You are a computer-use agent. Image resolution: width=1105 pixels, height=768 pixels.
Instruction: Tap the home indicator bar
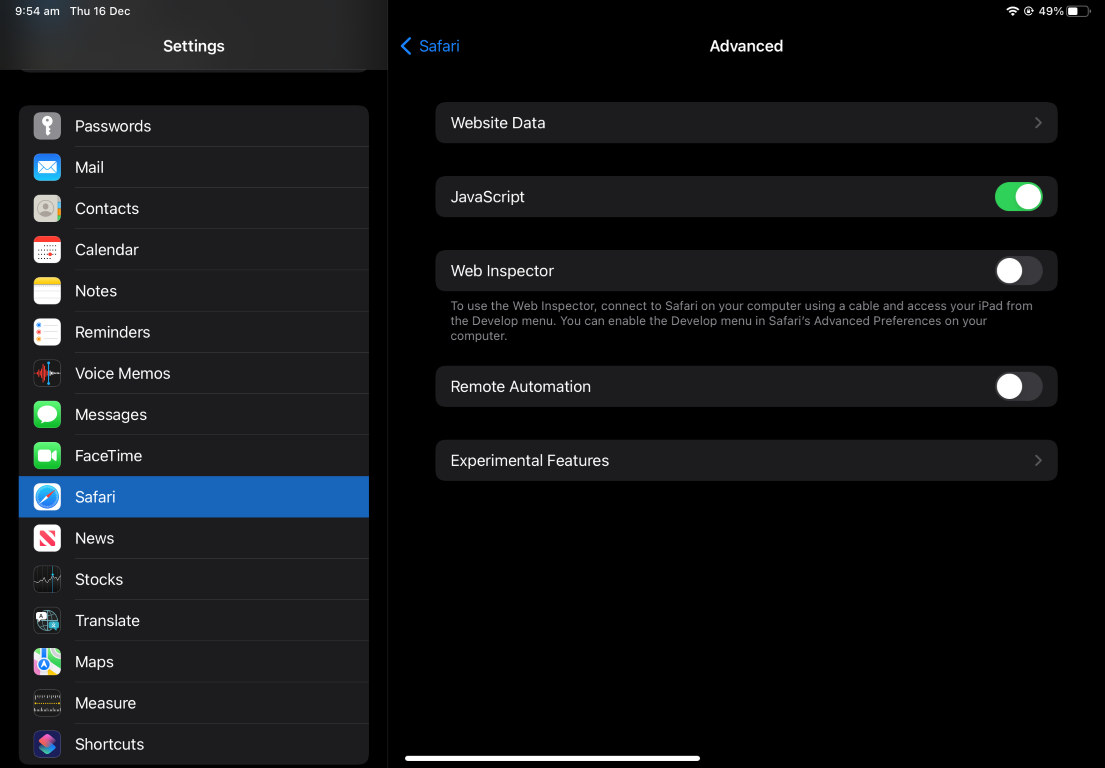(552, 758)
